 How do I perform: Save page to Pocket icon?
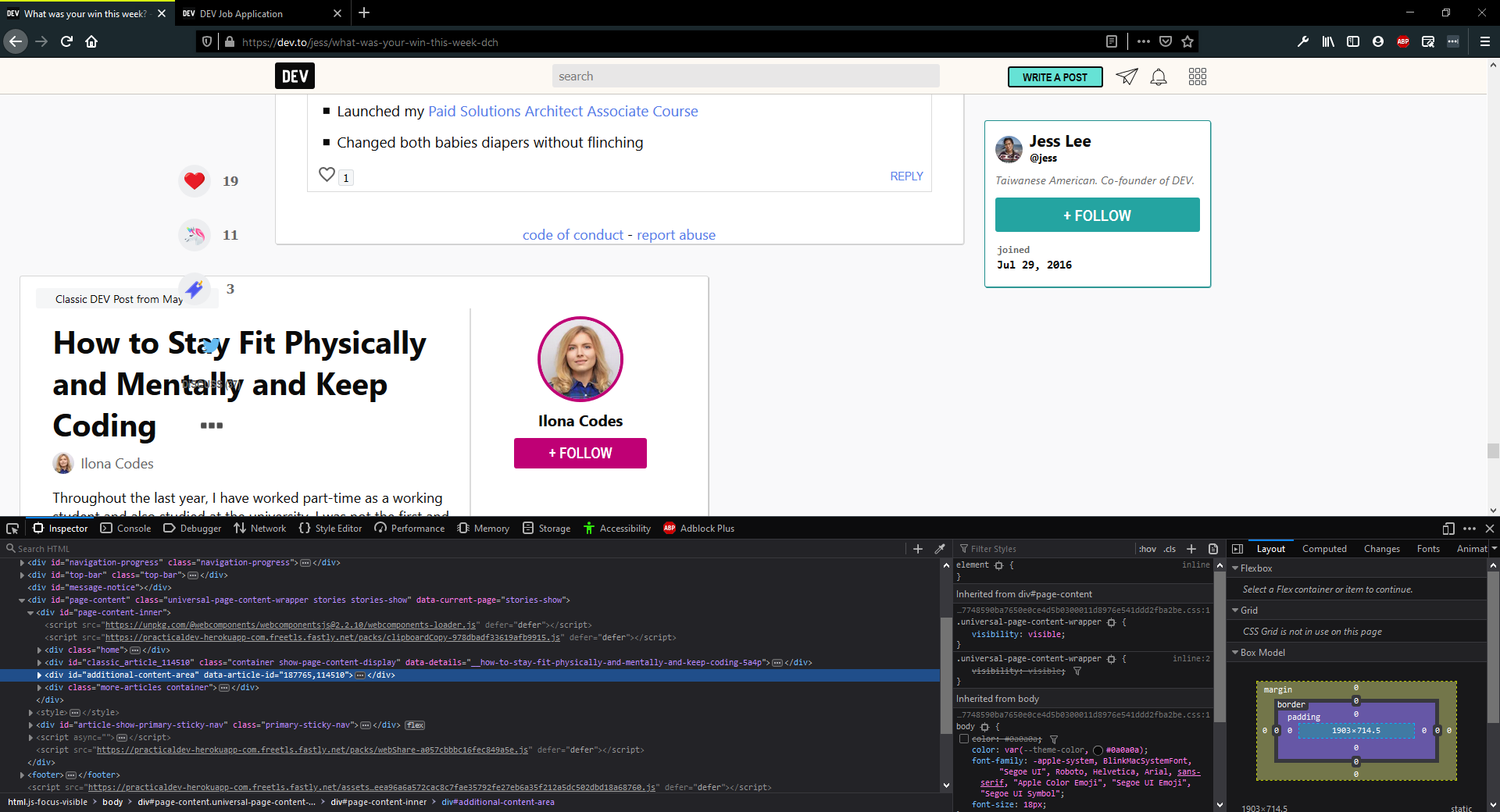point(1166,41)
